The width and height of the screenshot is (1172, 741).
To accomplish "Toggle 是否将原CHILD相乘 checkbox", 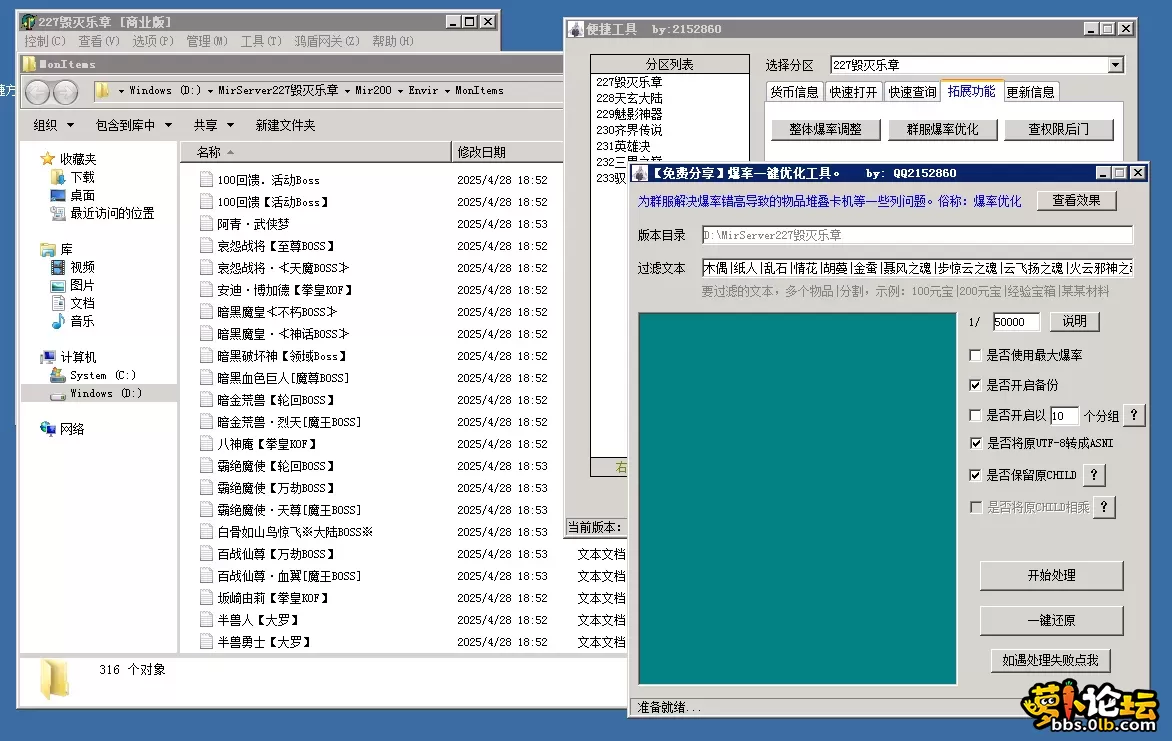I will 975,507.
